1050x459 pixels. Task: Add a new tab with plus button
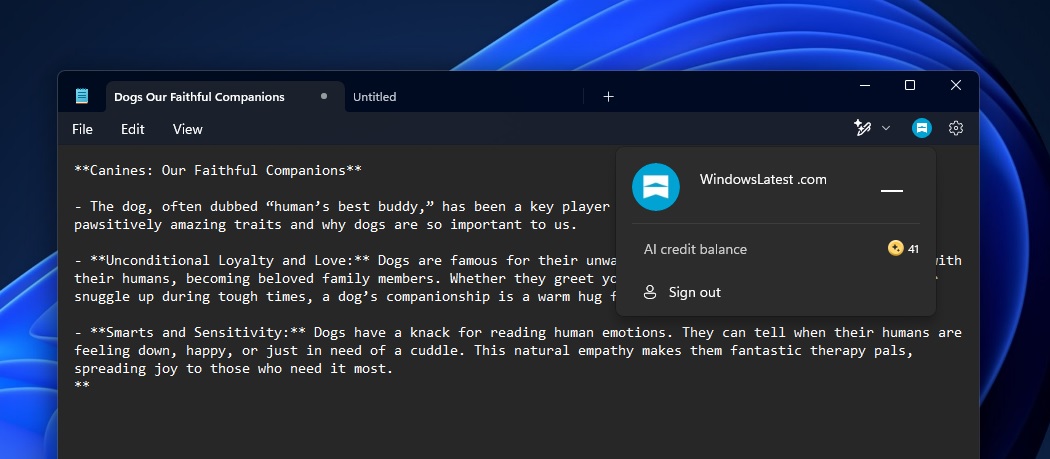[608, 97]
